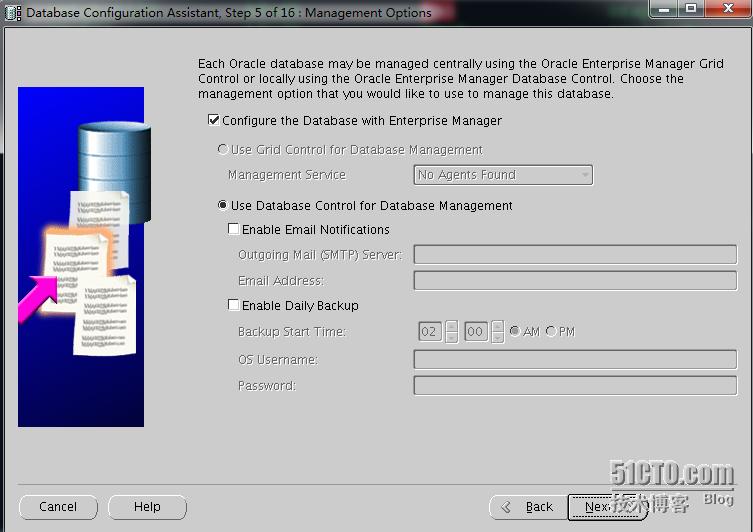
Task: Increase the backup start minute with up arrow
Action: tap(498, 326)
